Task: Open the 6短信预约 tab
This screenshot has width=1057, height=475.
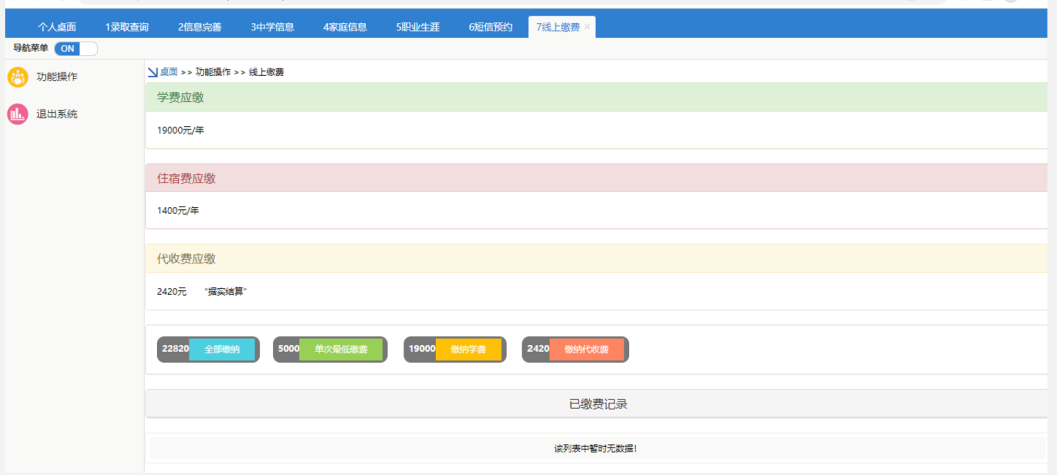Action: tap(490, 27)
